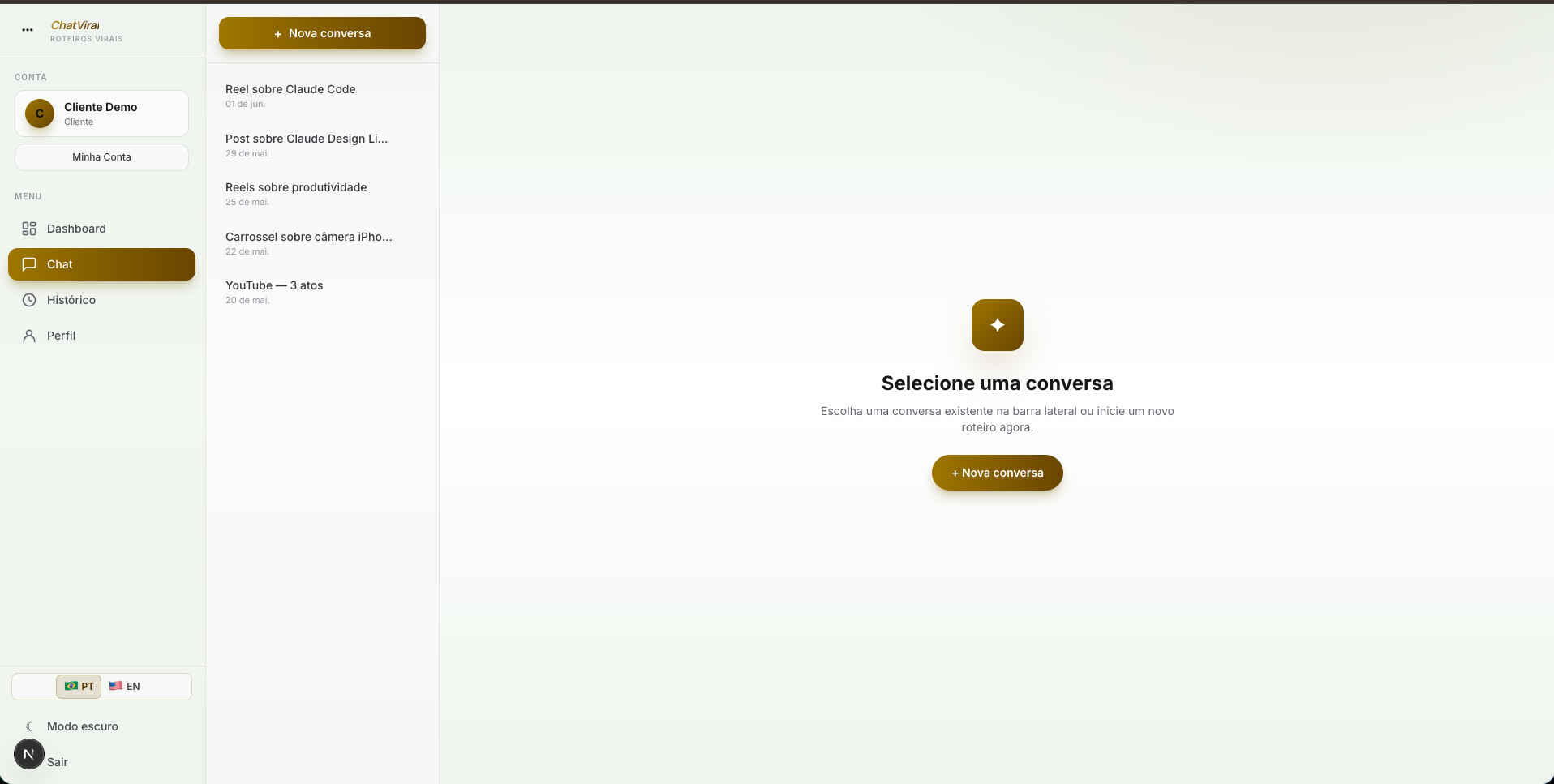Image resolution: width=1554 pixels, height=784 pixels.
Task: Open the Dashboard menu item
Action: click(x=101, y=229)
